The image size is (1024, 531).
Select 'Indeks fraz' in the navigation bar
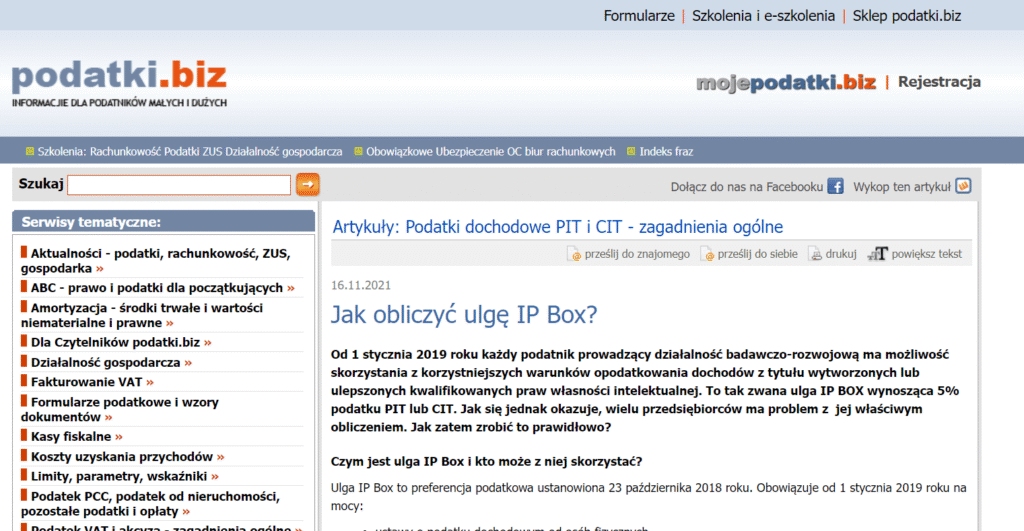[666, 152]
